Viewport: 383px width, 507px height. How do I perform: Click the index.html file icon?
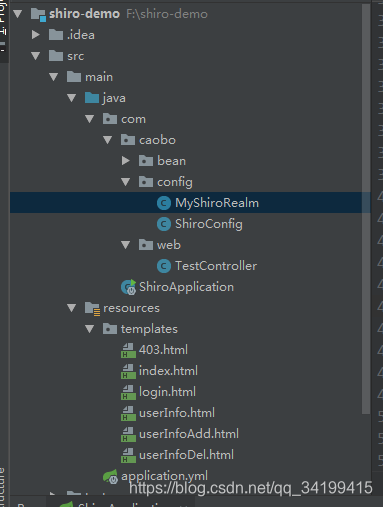pos(128,371)
